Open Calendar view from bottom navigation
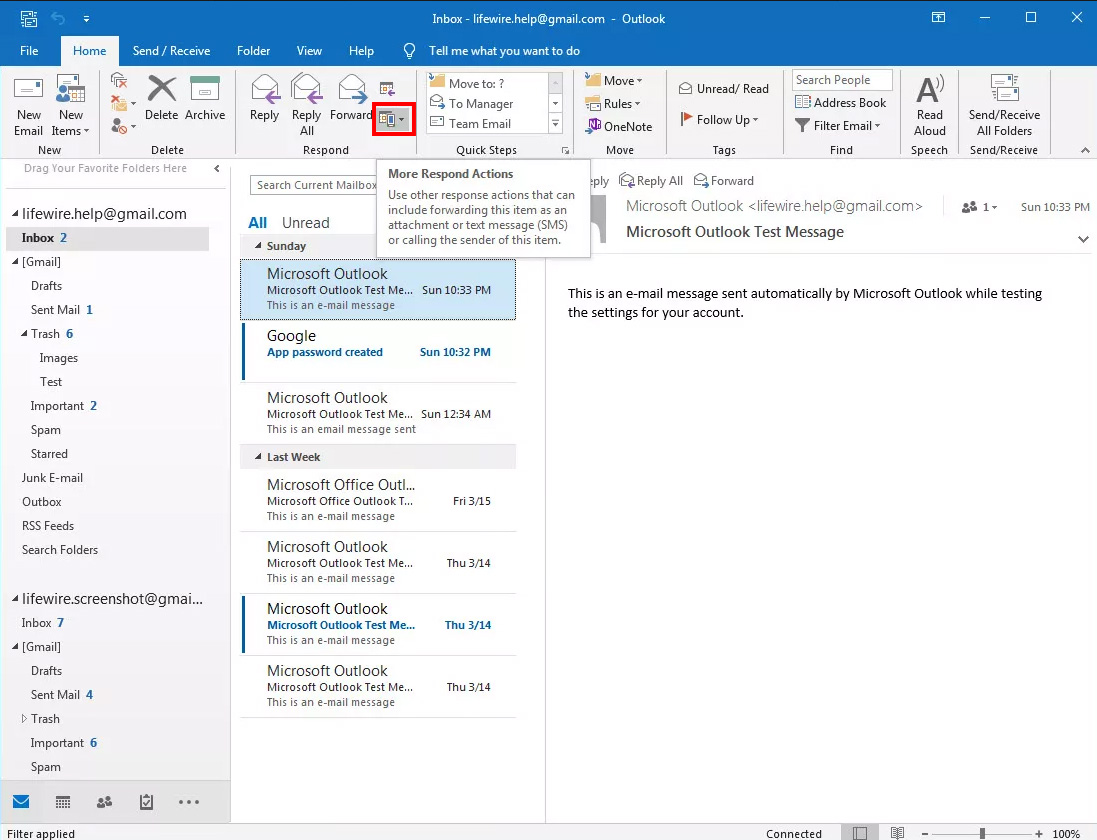This screenshot has height=840, width=1097. pyautogui.click(x=63, y=801)
